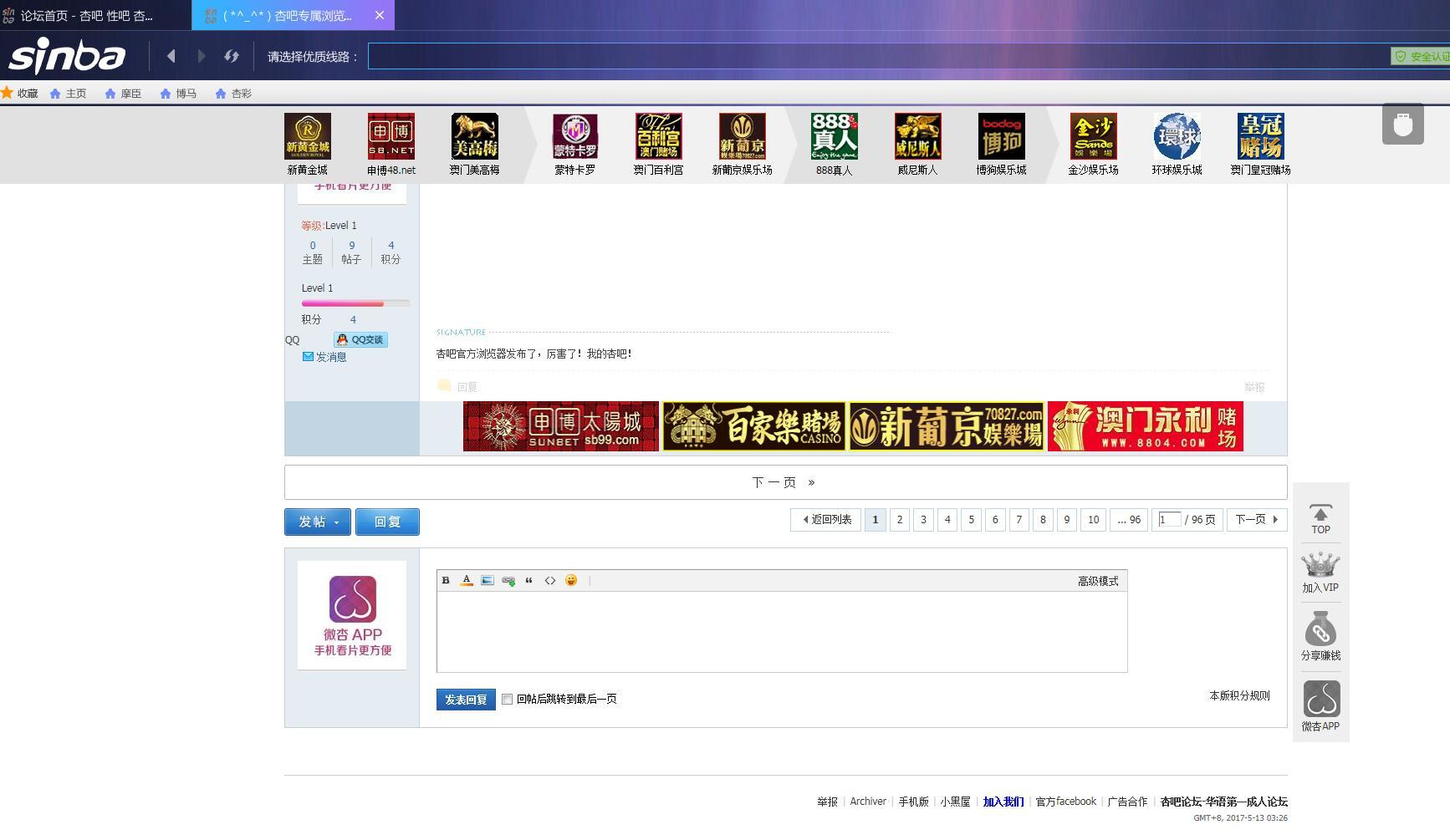Open 微杏APP from the right sidebar
The height and width of the screenshot is (840, 1450).
(1321, 706)
